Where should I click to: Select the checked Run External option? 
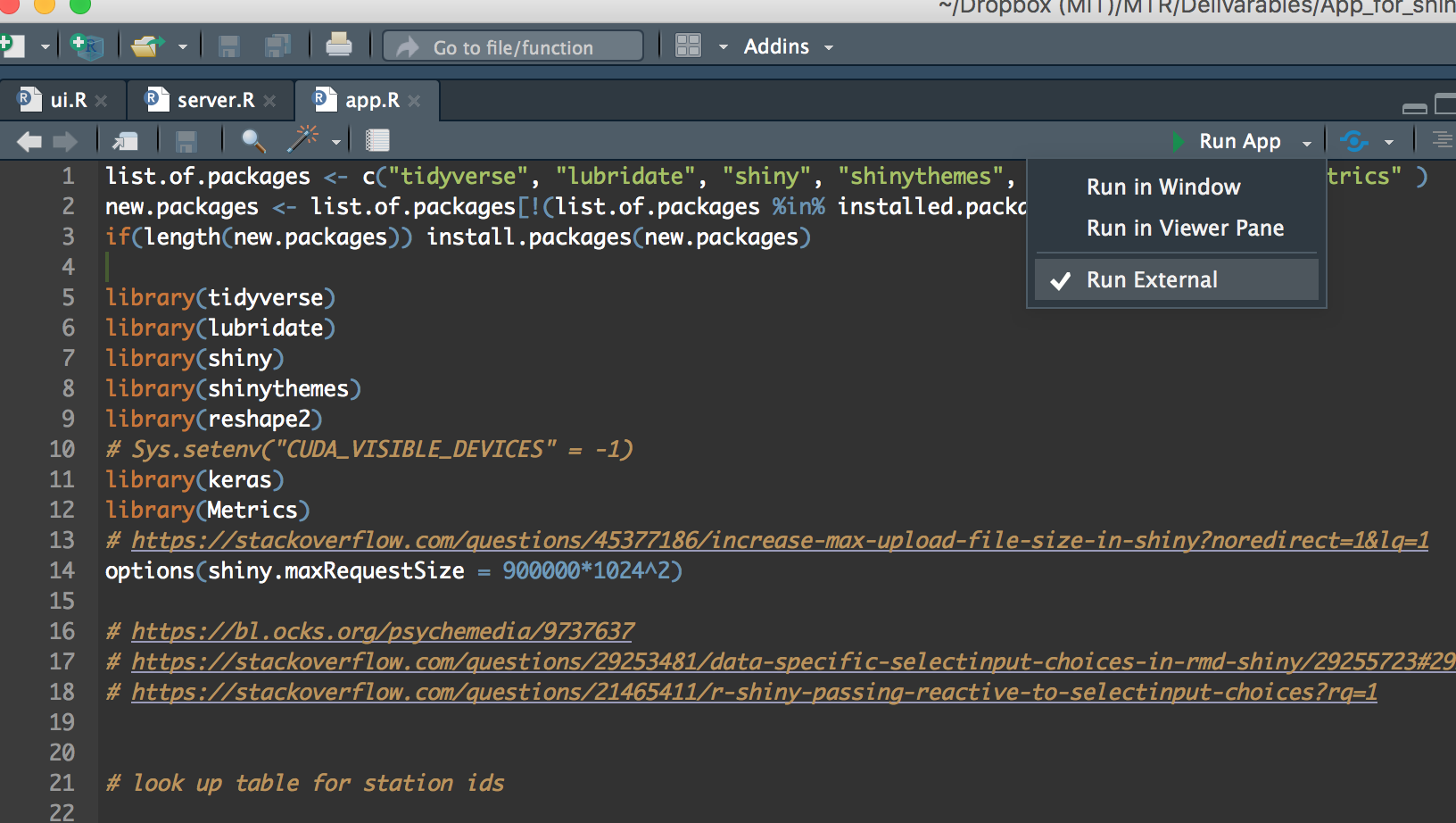pos(1177,279)
